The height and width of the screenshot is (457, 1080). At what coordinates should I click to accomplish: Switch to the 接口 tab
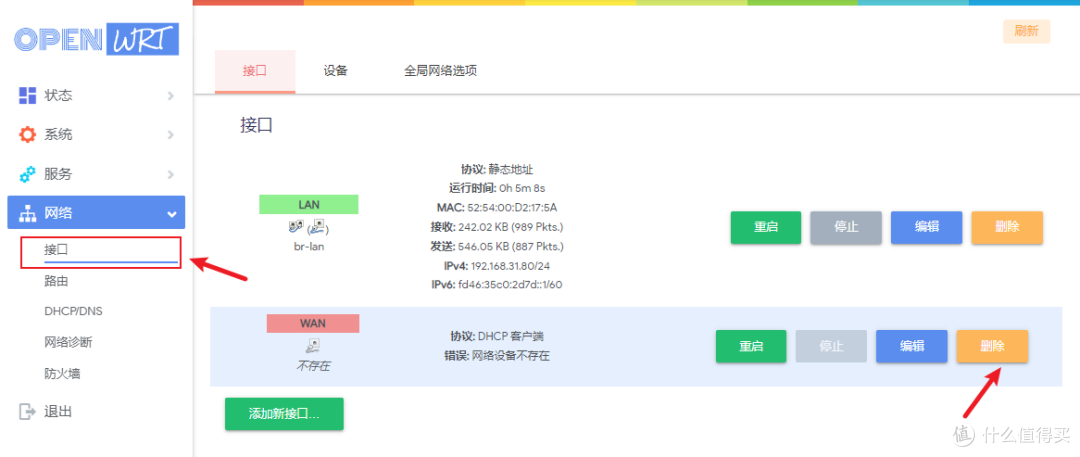click(255, 71)
